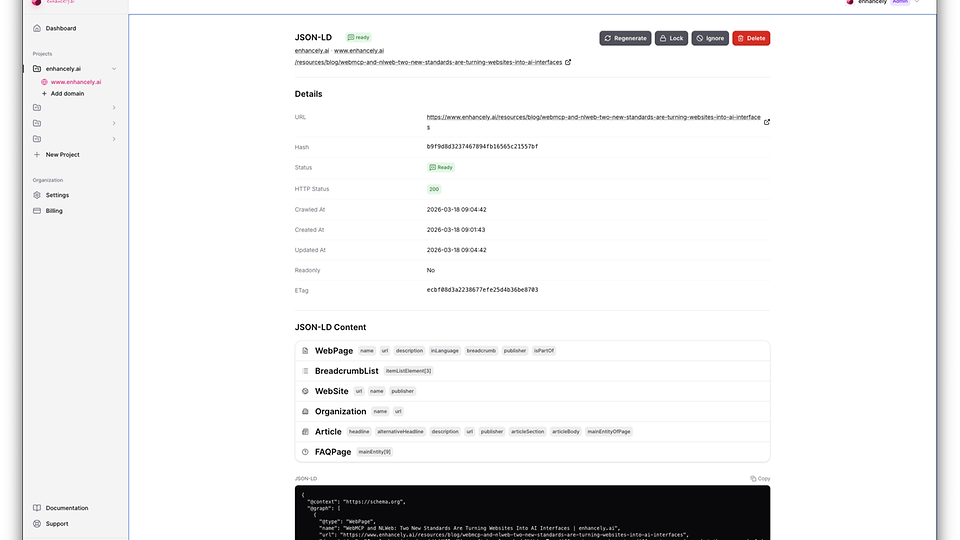Click the external link icon after the page path
This screenshot has height=540, width=960.
pyautogui.click(x=569, y=62)
